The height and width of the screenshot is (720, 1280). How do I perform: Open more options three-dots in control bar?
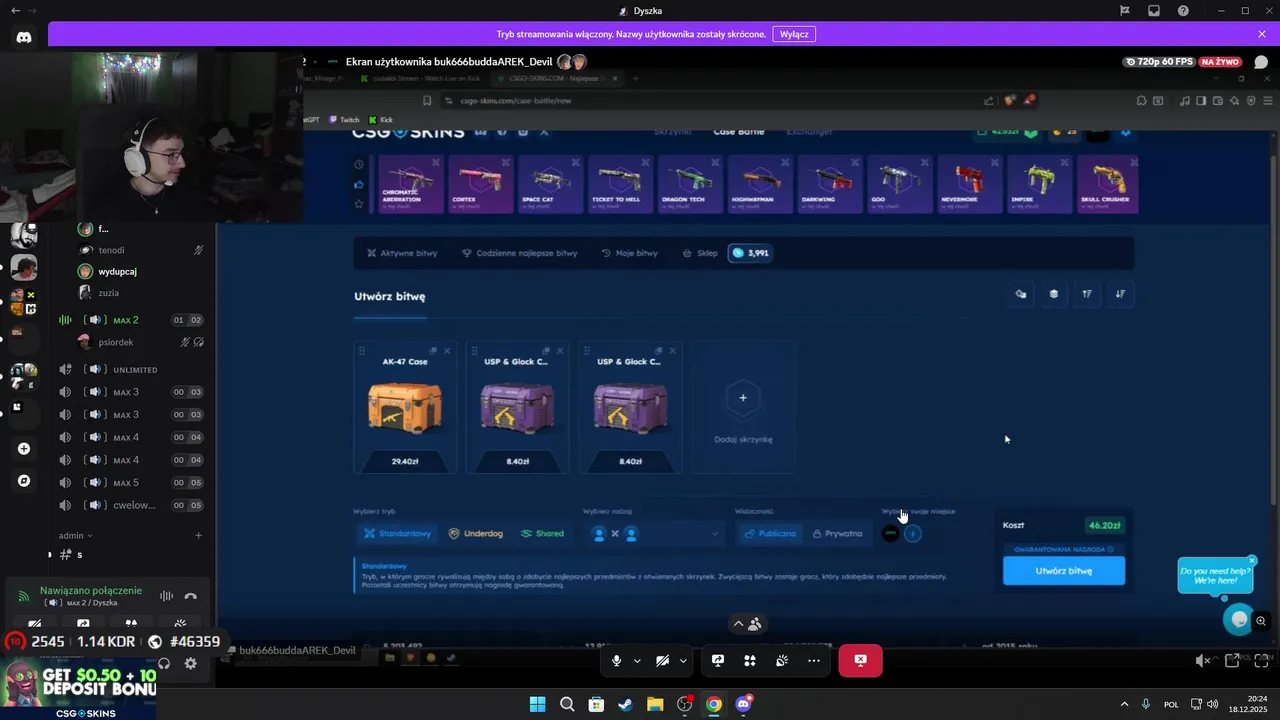pos(814,661)
